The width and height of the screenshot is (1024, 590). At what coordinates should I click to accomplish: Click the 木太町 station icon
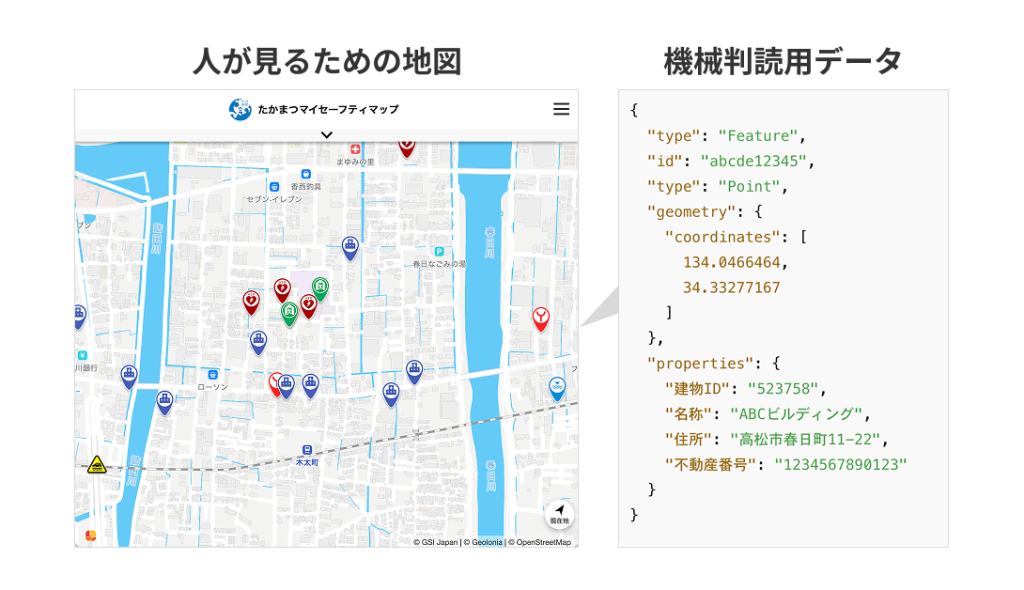tap(306, 450)
